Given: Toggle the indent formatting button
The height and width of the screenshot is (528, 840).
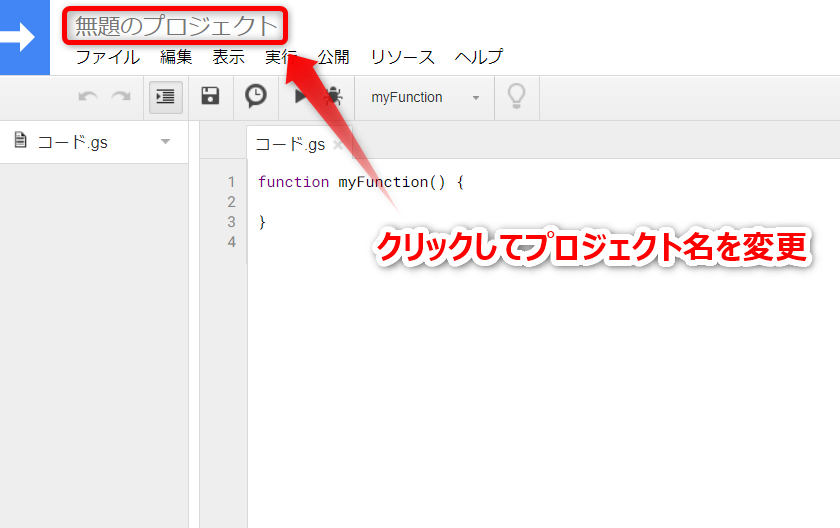Looking at the screenshot, I should tap(166, 97).
